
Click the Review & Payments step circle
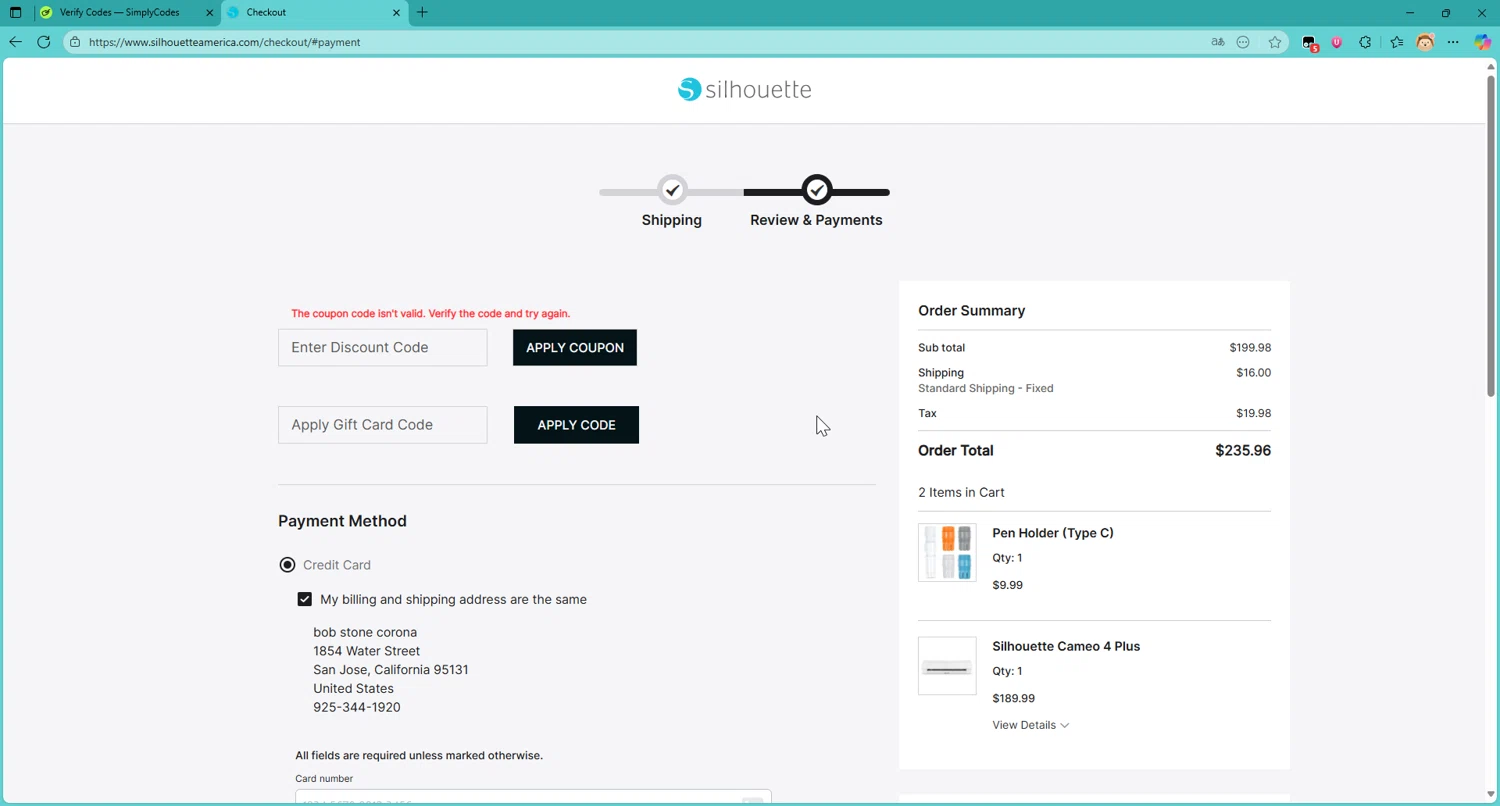tap(817, 190)
